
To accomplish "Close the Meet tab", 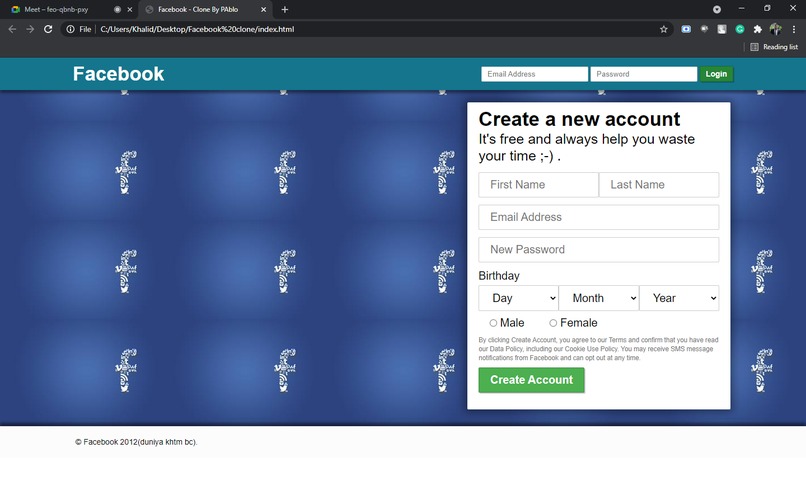I will (x=130, y=9).
